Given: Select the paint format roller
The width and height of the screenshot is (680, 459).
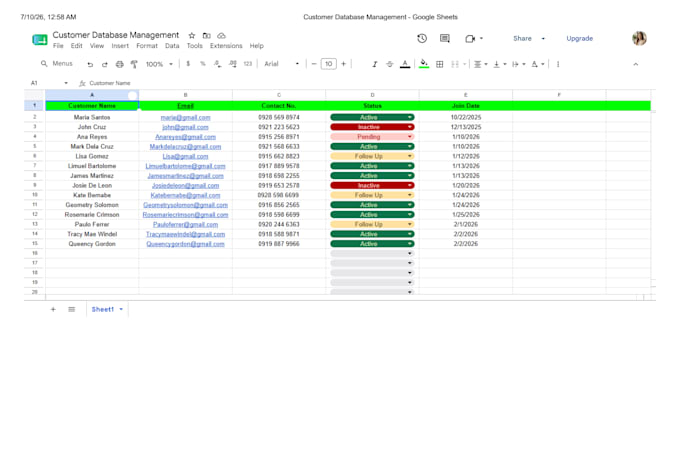Looking at the screenshot, I should coord(134,64).
